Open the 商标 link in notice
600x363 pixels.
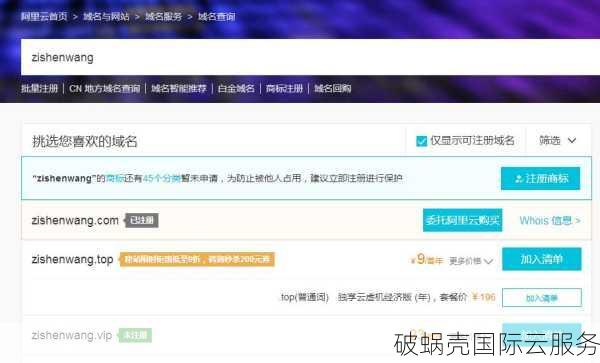point(115,178)
